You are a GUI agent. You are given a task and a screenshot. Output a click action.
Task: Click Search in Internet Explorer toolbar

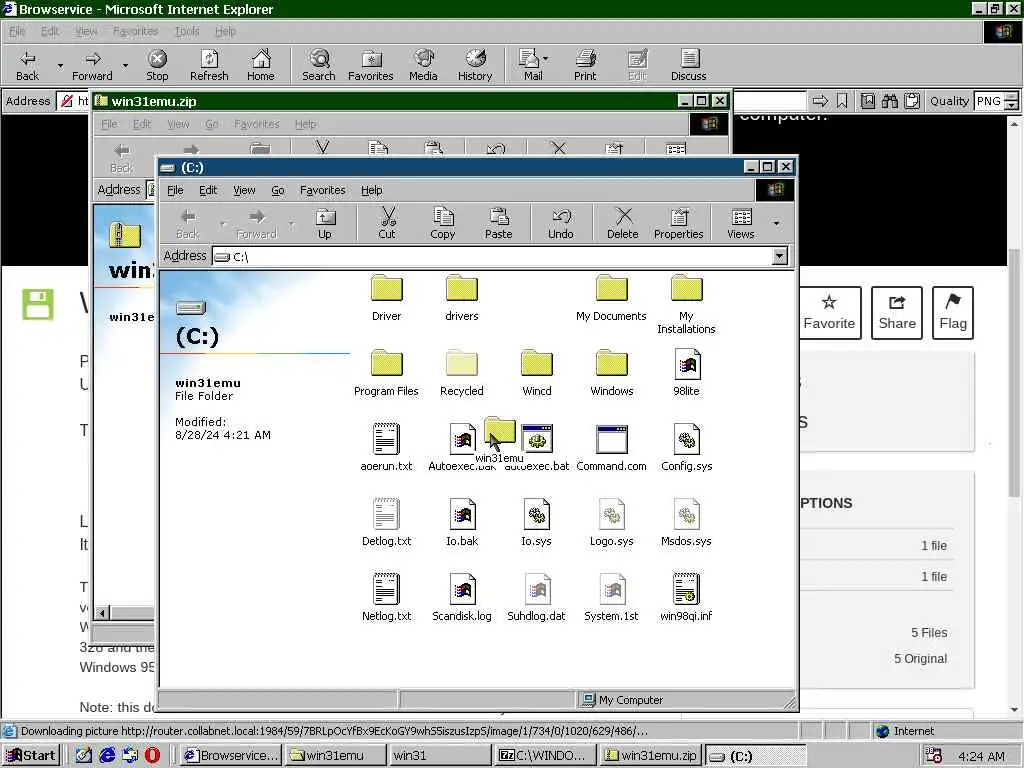click(319, 65)
